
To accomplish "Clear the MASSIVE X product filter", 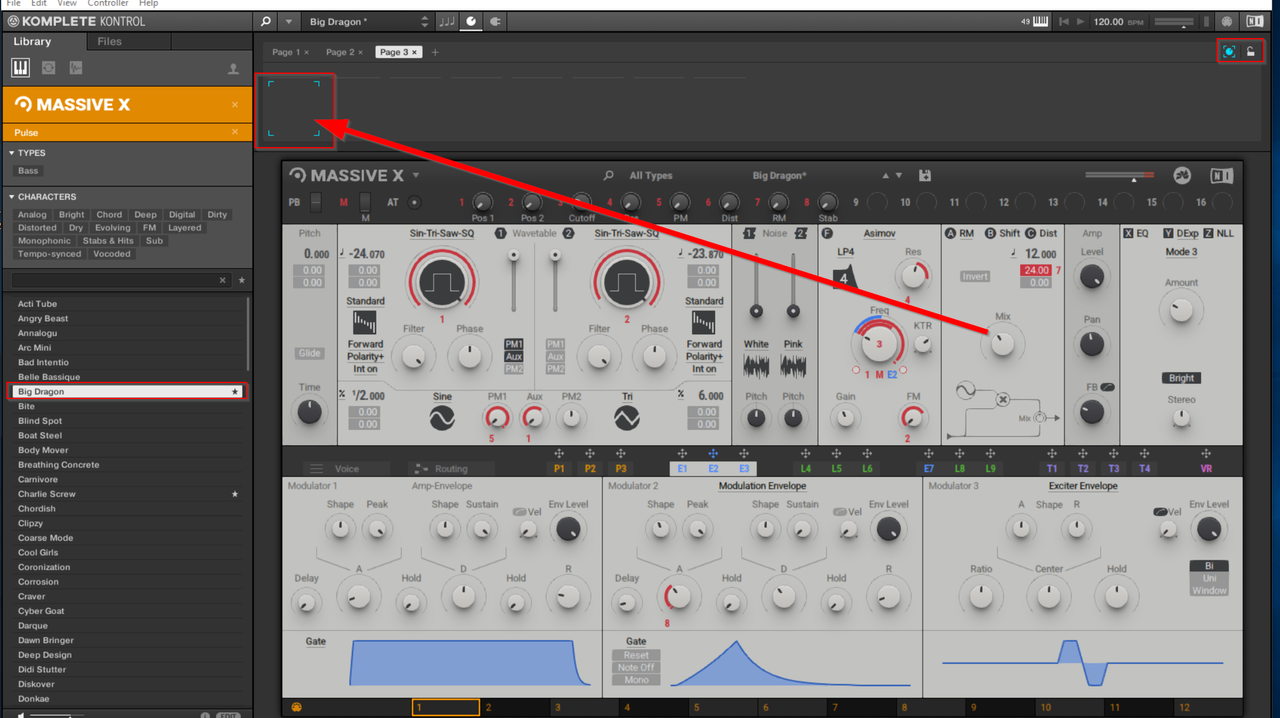I will pyautogui.click(x=235, y=104).
